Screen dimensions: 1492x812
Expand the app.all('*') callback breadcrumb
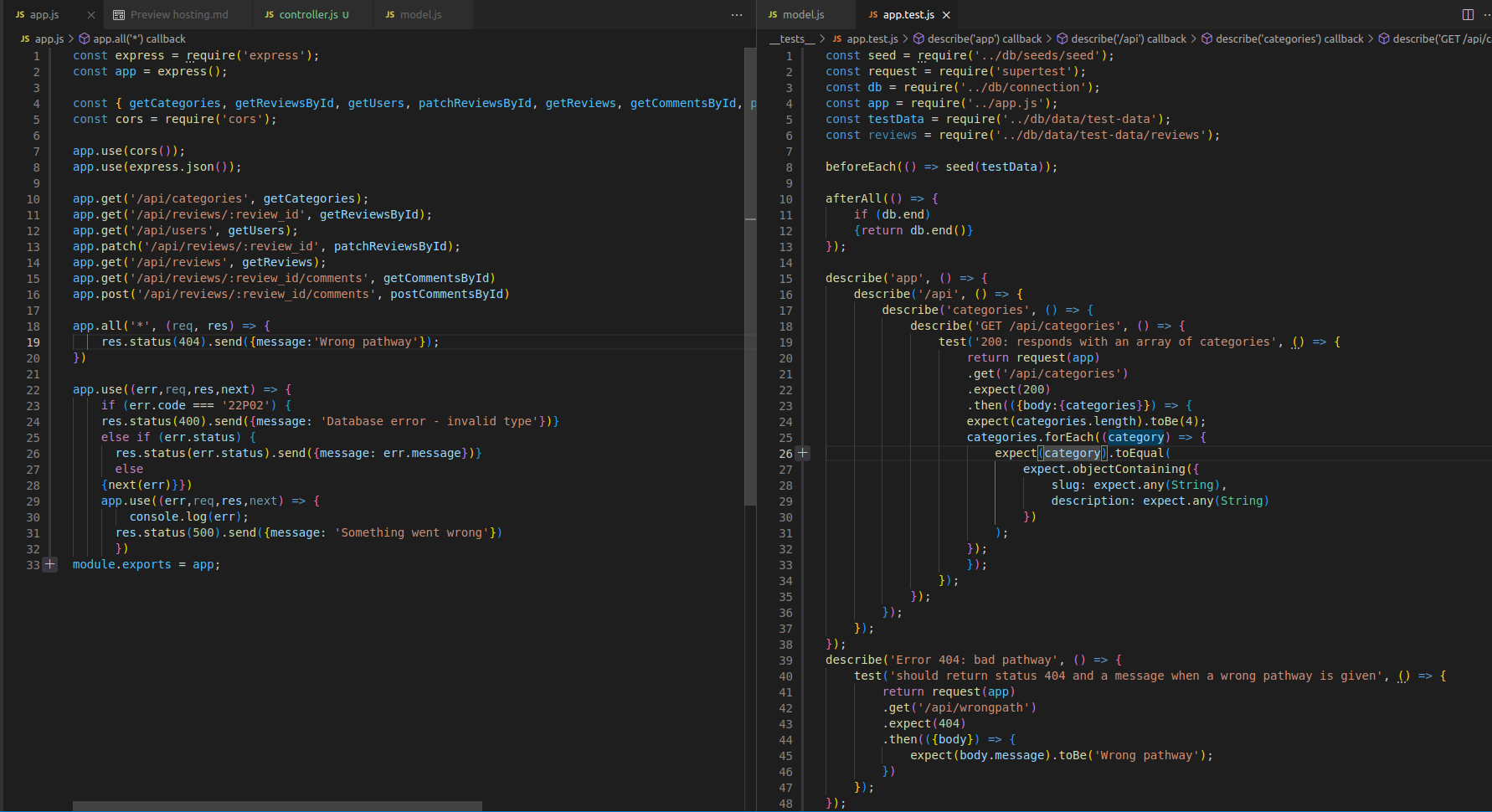click(139, 39)
